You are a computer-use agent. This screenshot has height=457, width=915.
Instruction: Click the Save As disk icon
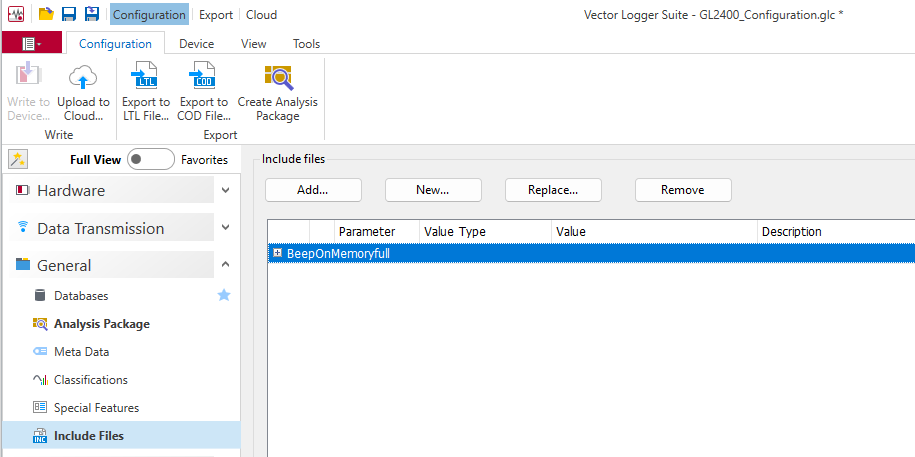click(92, 14)
